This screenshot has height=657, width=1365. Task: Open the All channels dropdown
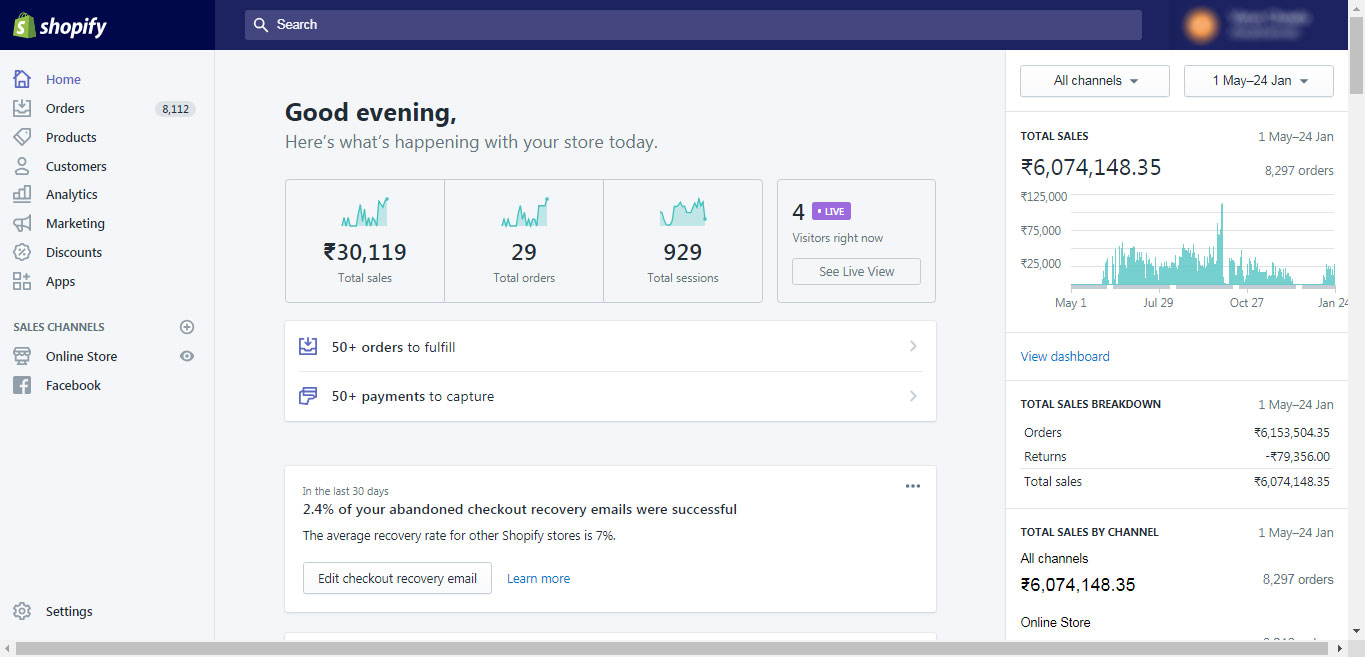click(1095, 81)
